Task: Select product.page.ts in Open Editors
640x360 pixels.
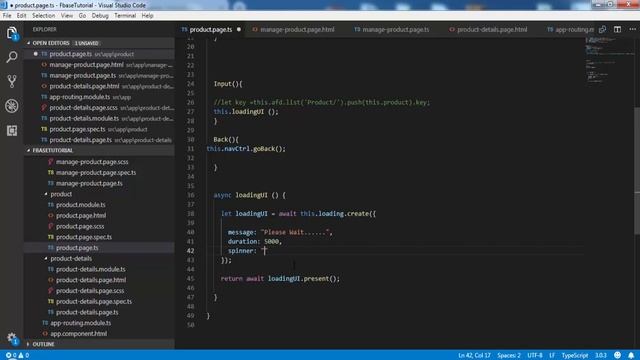Action: tap(99, 54)
